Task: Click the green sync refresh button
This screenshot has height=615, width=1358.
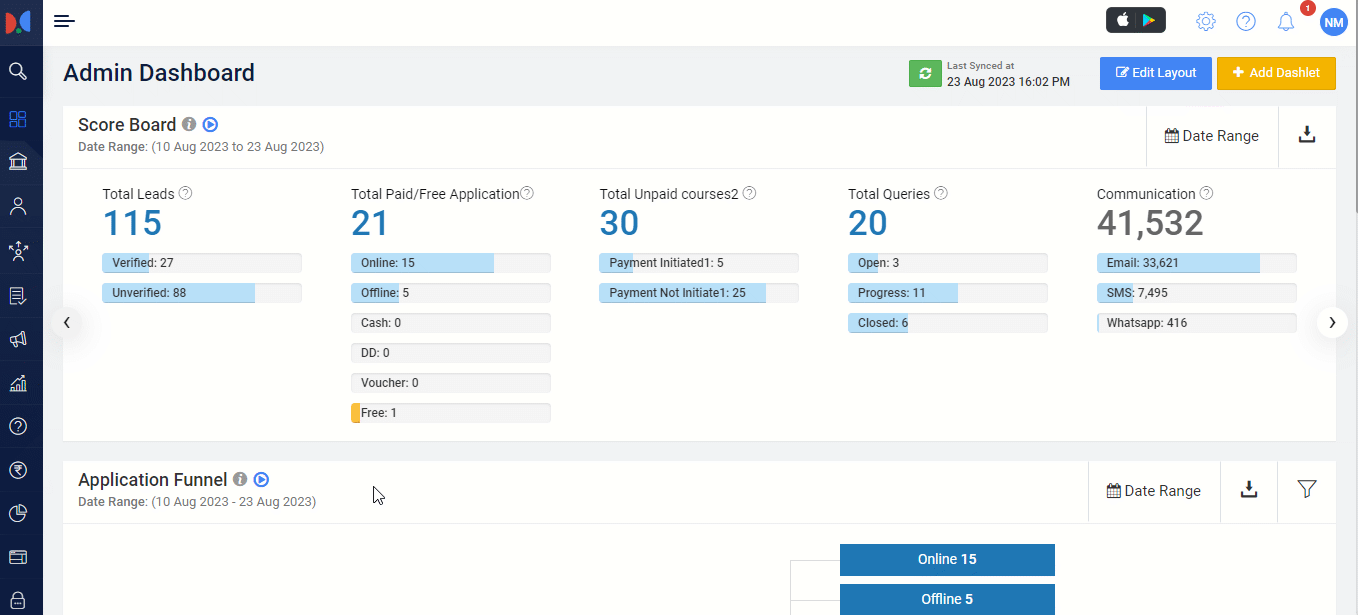Action: click(x=925, y=74)
